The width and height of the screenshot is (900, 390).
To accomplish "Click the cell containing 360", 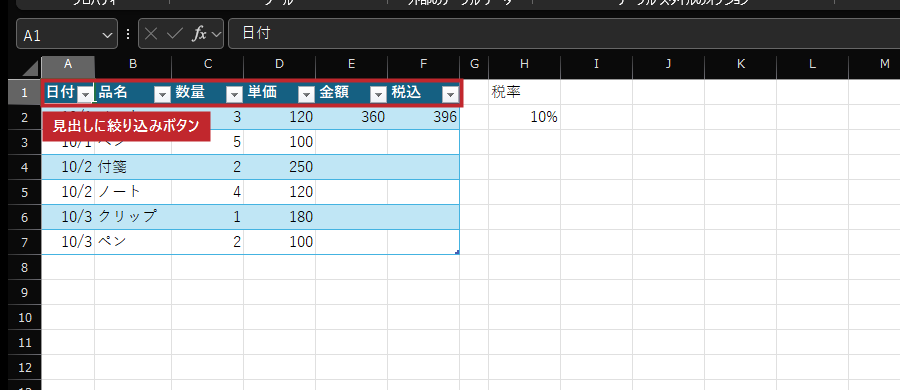I will point(352,117).
